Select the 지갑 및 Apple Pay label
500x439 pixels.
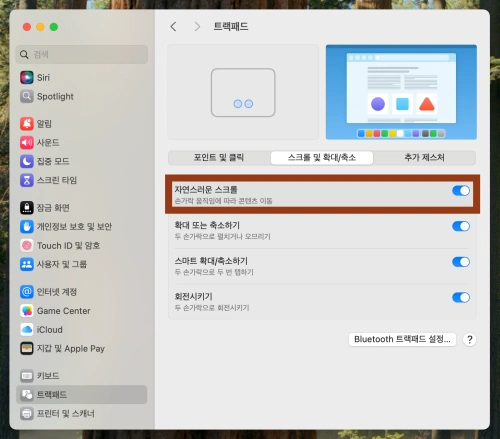pos(71,349)
